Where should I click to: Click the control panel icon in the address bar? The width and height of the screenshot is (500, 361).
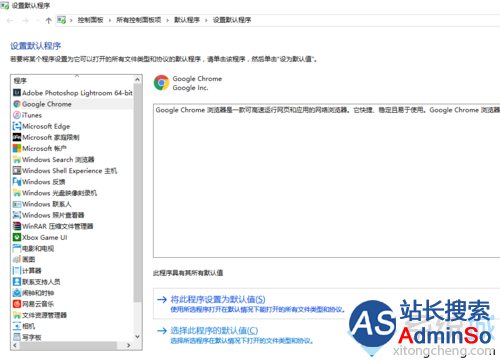point(62,20)
